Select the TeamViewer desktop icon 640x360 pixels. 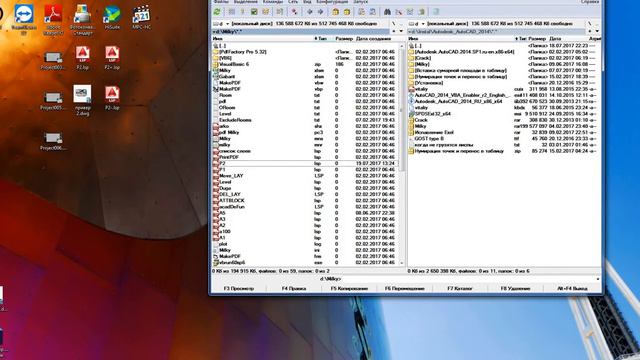coord(24,19)
